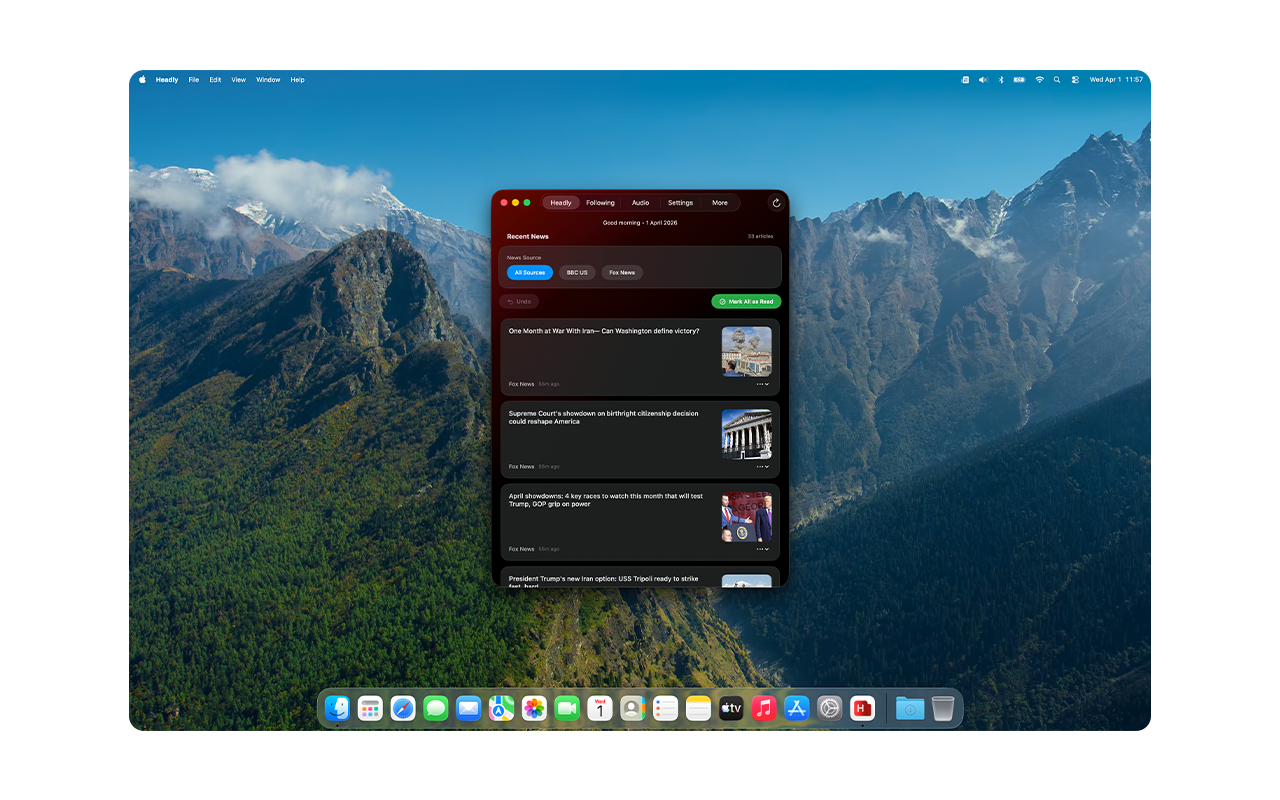Open the Supreme Court birthright citizenship headline
1280x800 pixels.
coord(604,417)
